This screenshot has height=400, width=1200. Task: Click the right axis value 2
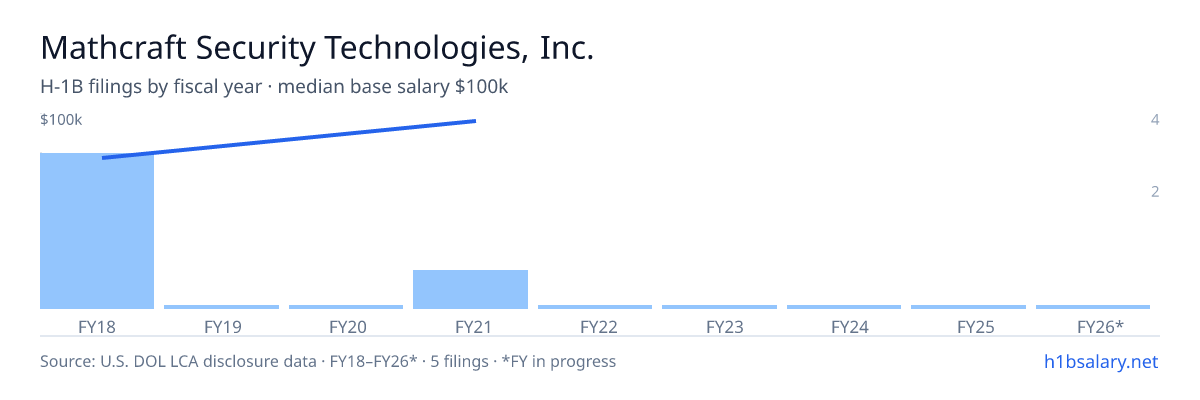point(1155,191)
